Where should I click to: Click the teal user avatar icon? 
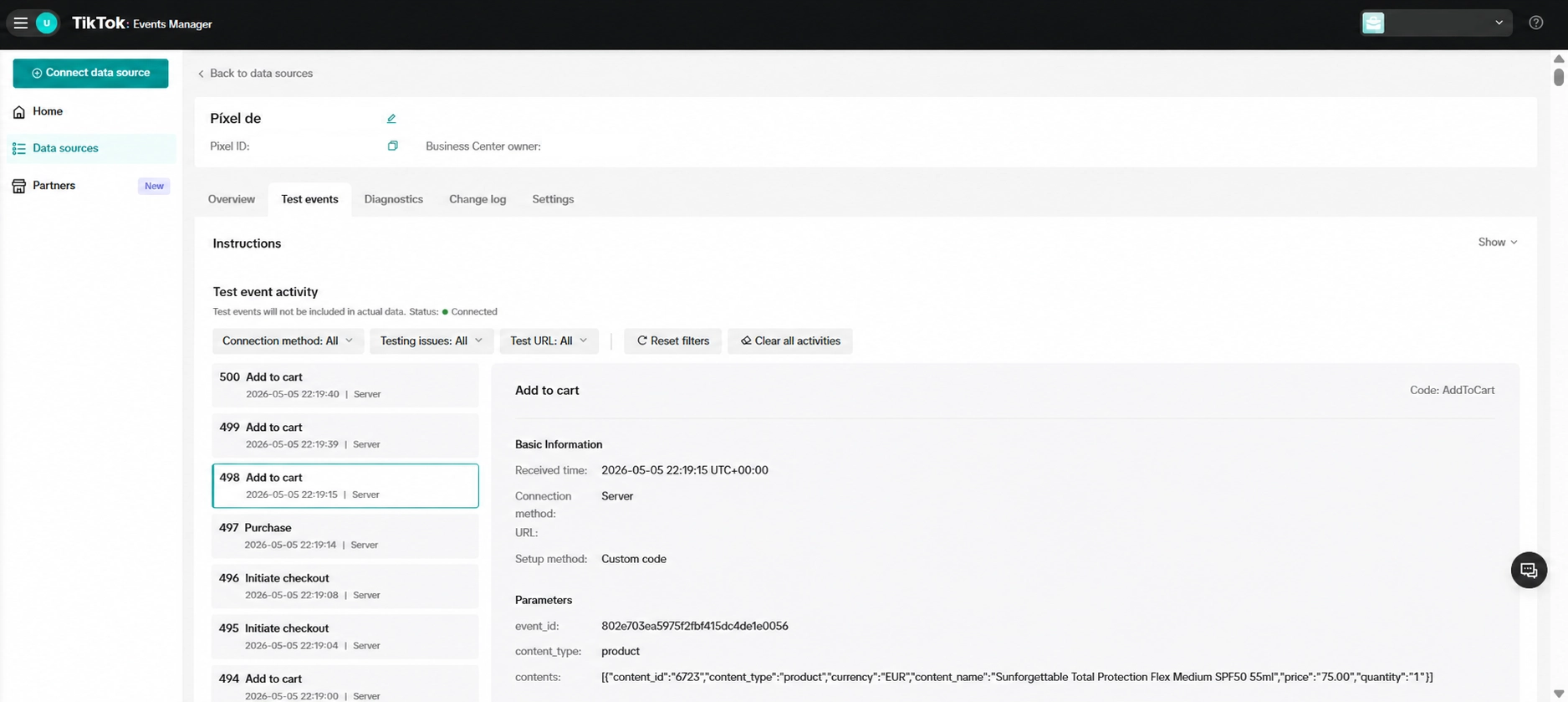pos(47,23)
